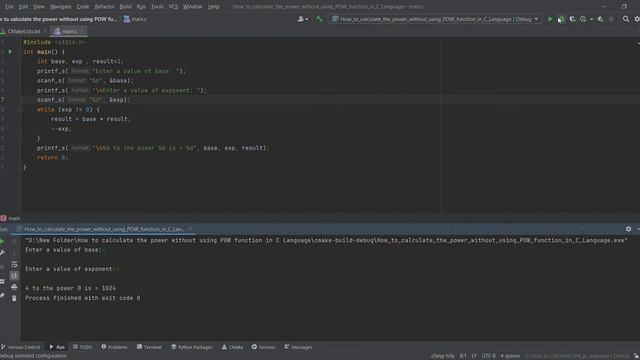Click the Profile icon in the toolbar
640x360 pixels.
point(583,19)
